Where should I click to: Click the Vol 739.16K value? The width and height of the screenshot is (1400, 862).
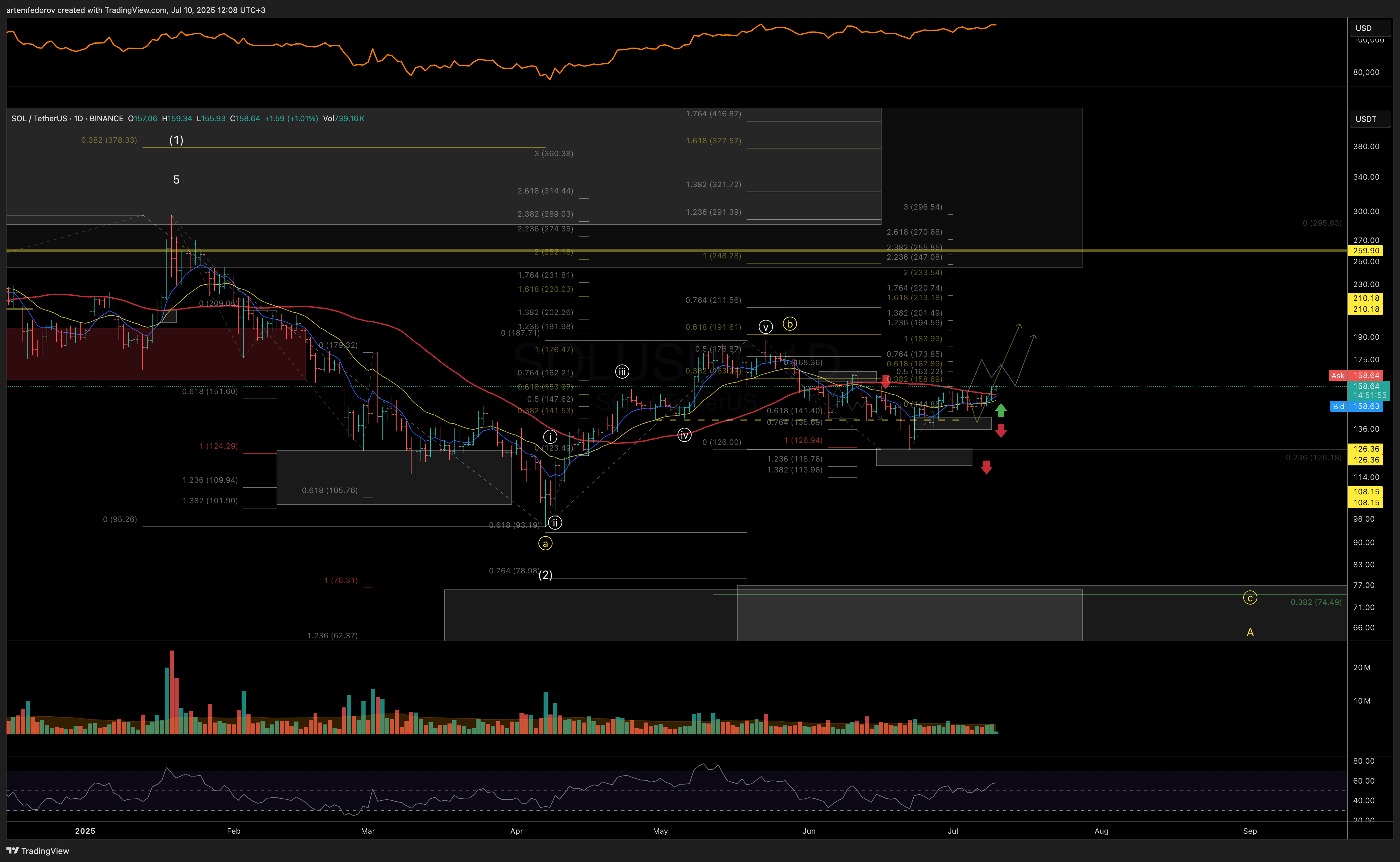pos(344,119)
